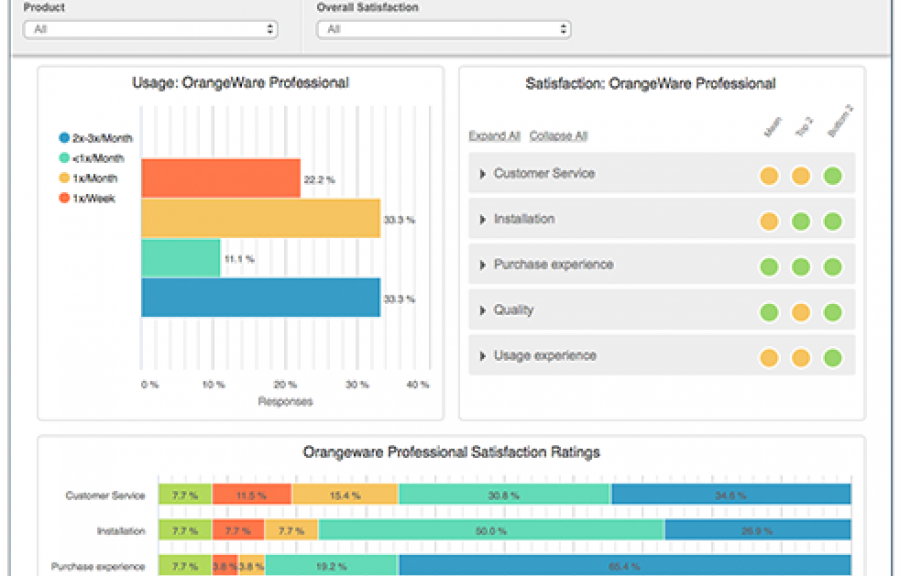This screenshot has height=576, width=900.
Task: Click the Collapse All link
Action: pos(558,136)
